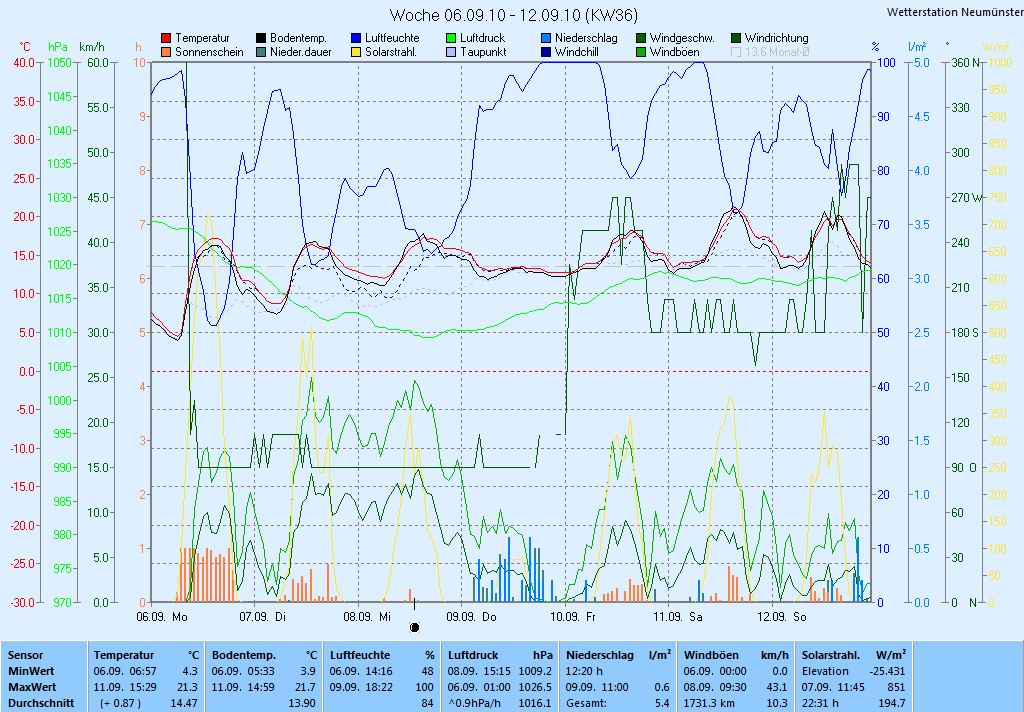Click the green Luftdruck legend square
This screenshot has width=1024, height=712.
tap(451, 38)
